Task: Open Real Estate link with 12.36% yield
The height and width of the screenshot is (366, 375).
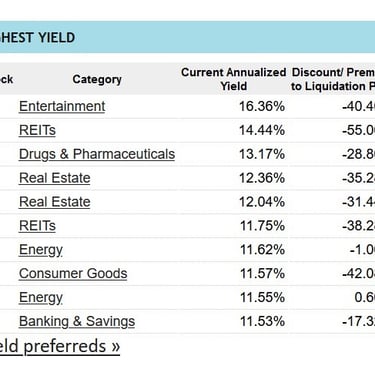Action: (55, 178)
